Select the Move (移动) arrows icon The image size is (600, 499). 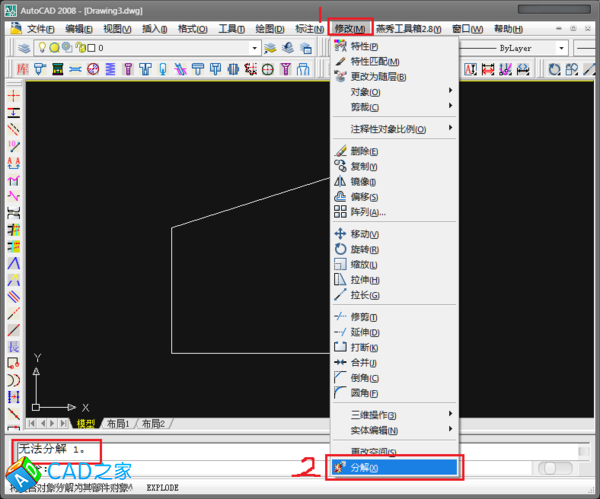click(x=340, y=234)
